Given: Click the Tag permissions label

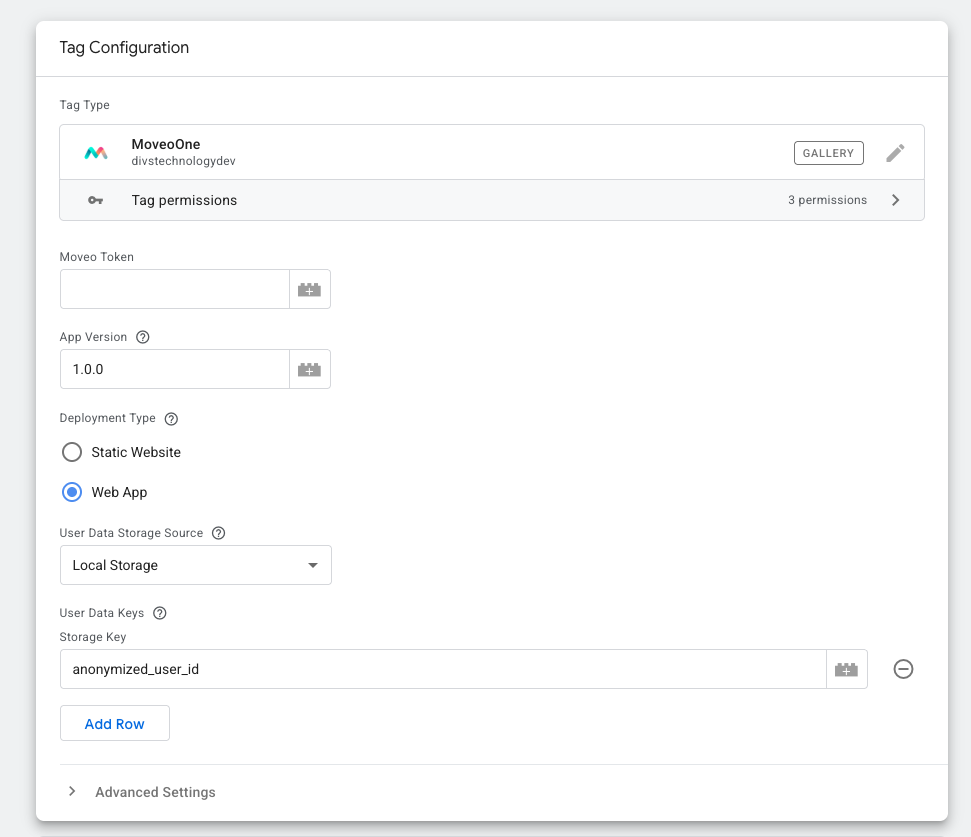Looking at the screenshot, I should (184, 201).
